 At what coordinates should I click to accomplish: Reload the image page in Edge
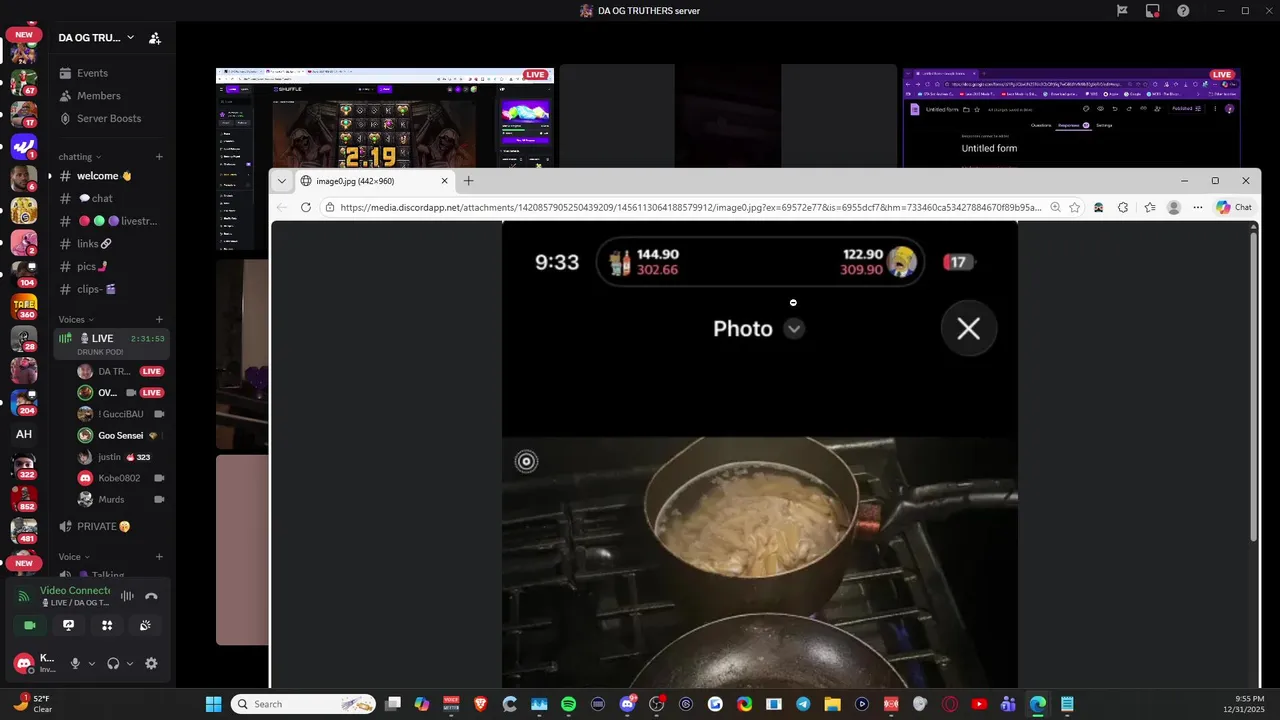pyautogui.click(x=305, y=207)
